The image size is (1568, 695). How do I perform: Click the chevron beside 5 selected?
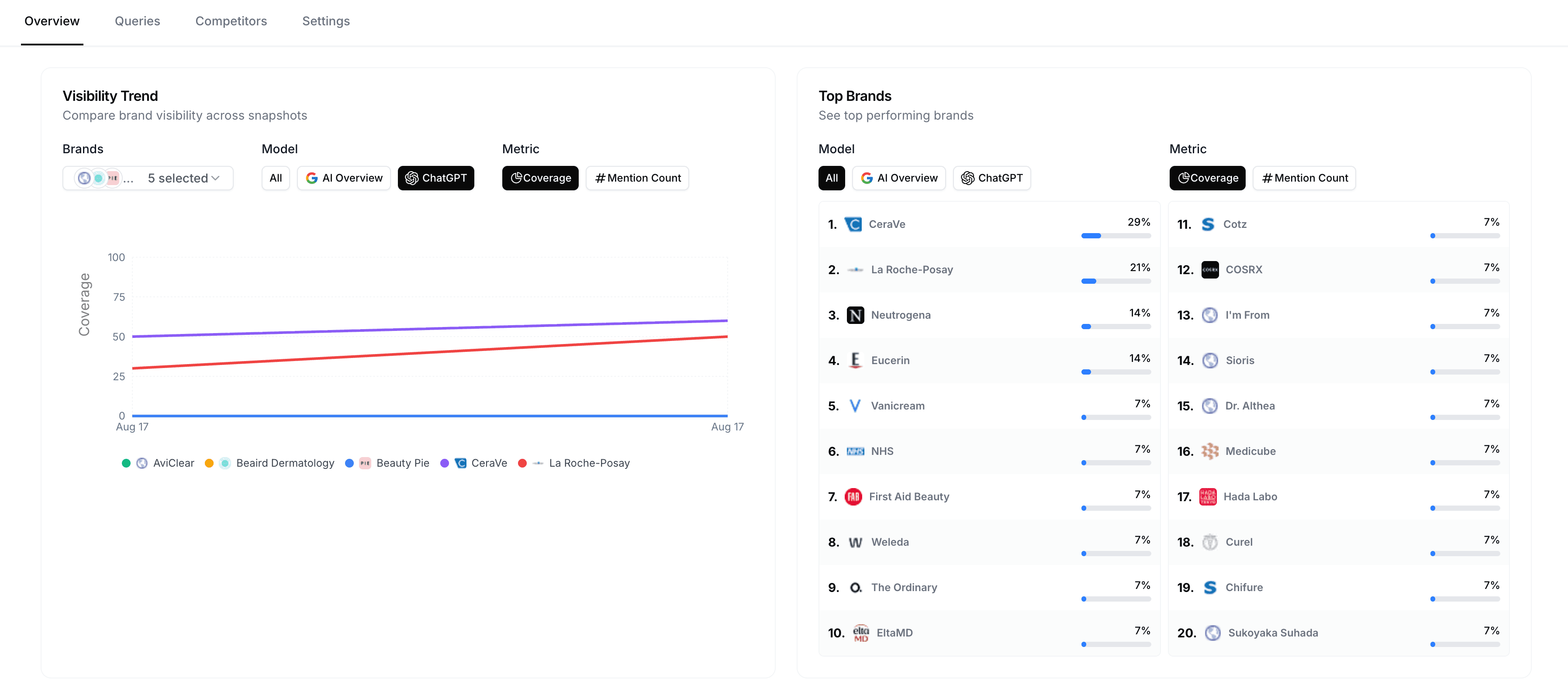215,178
